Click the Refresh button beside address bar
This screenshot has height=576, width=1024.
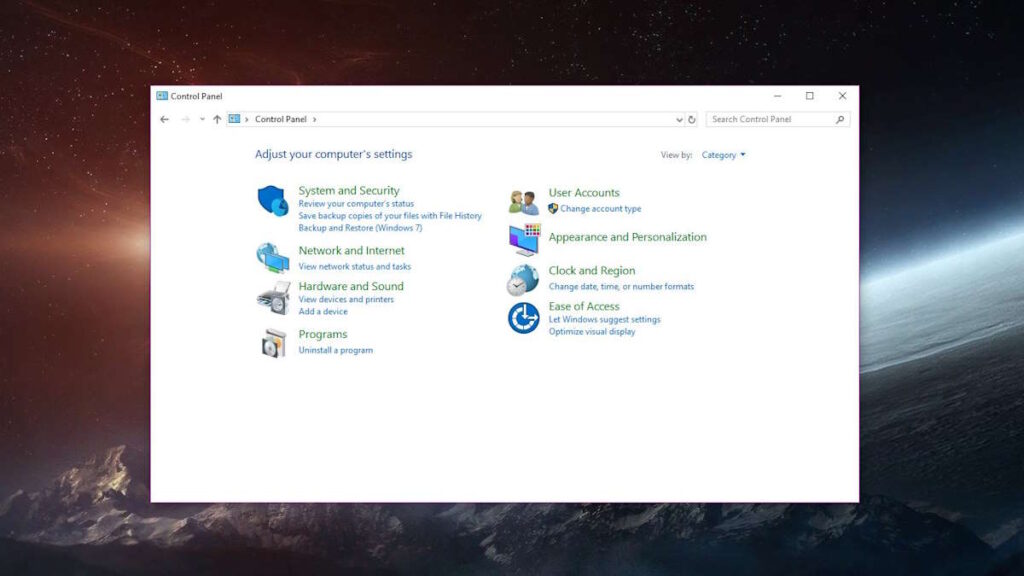click(x=692, y=120)
